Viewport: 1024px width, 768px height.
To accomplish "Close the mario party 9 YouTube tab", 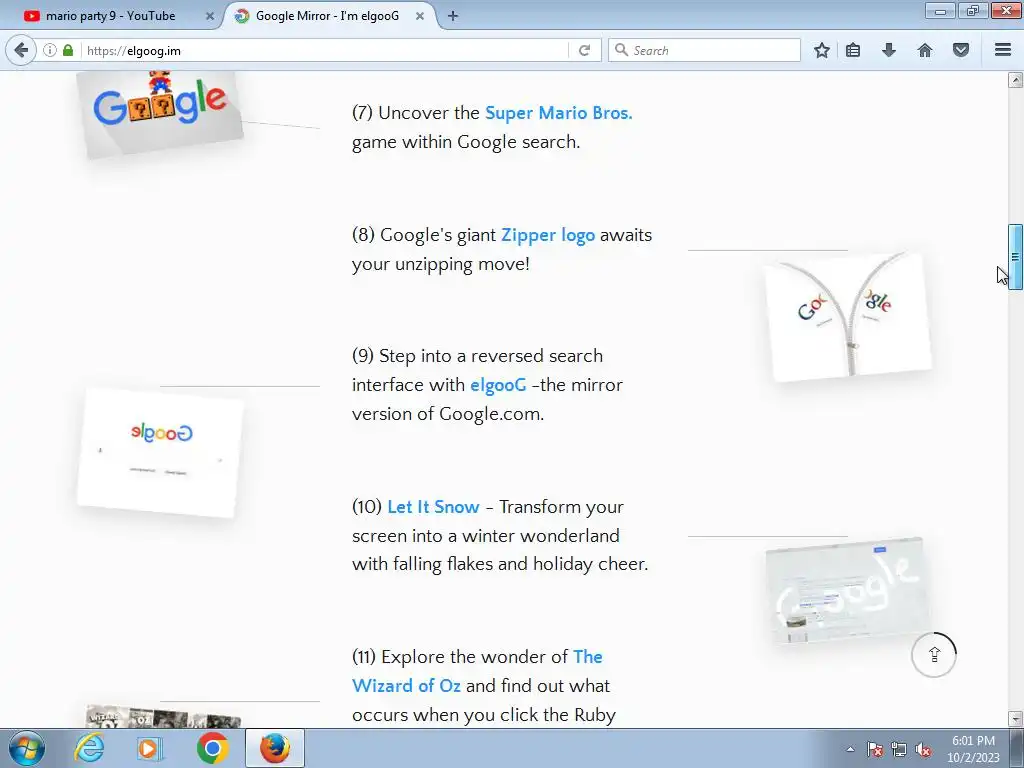I will (x=210, y=16).
